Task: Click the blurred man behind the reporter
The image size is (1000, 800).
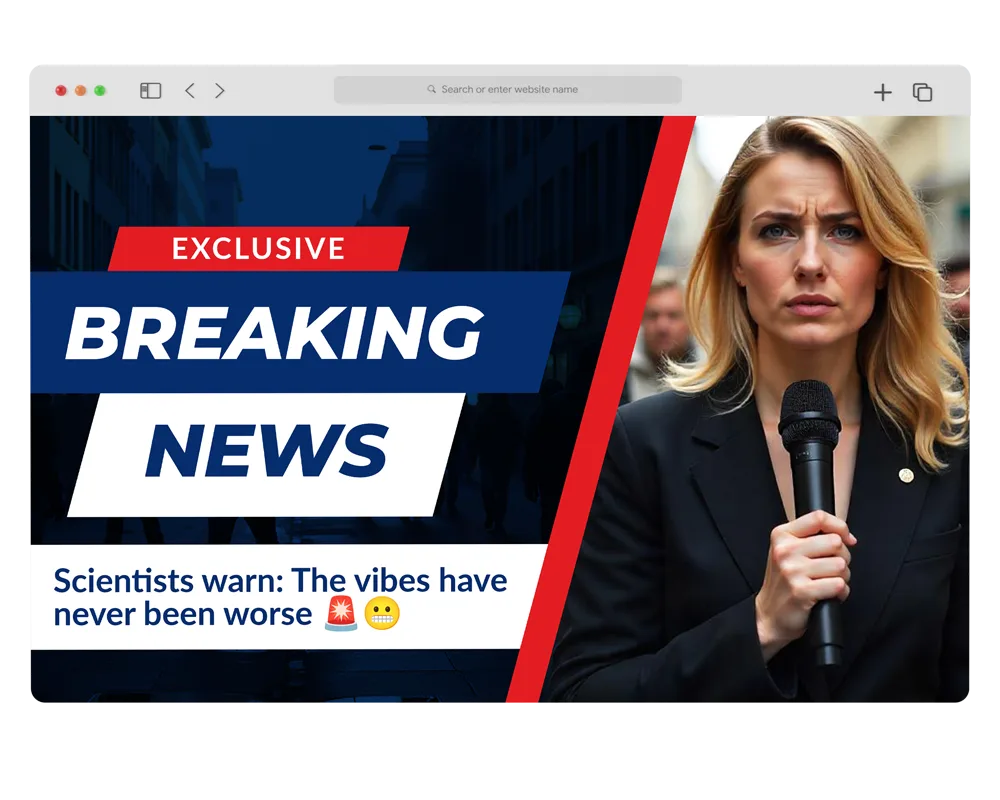Action: tap(665, 320)
